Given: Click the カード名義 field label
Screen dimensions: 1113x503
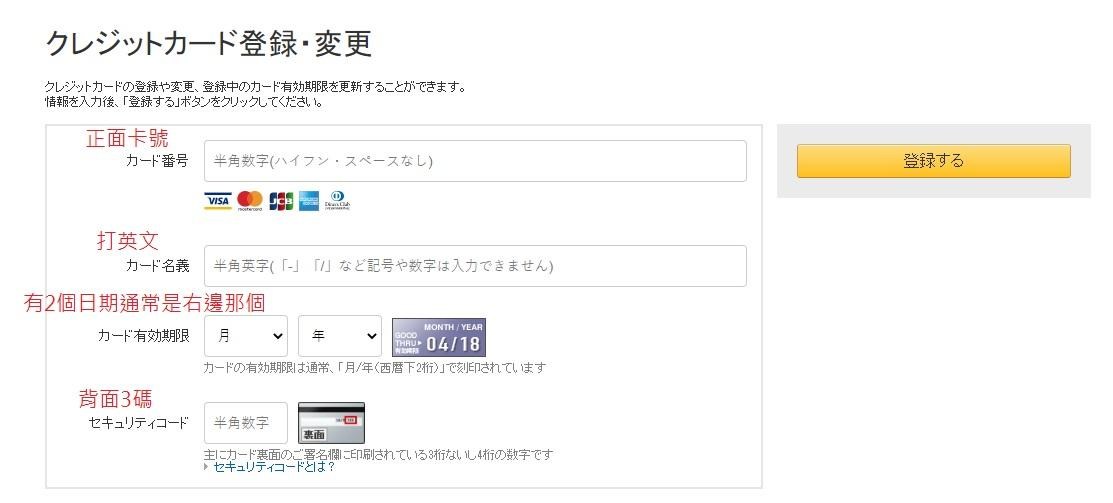Looking at the screenshot, I should pyautogui.click(x=156, y=266).
